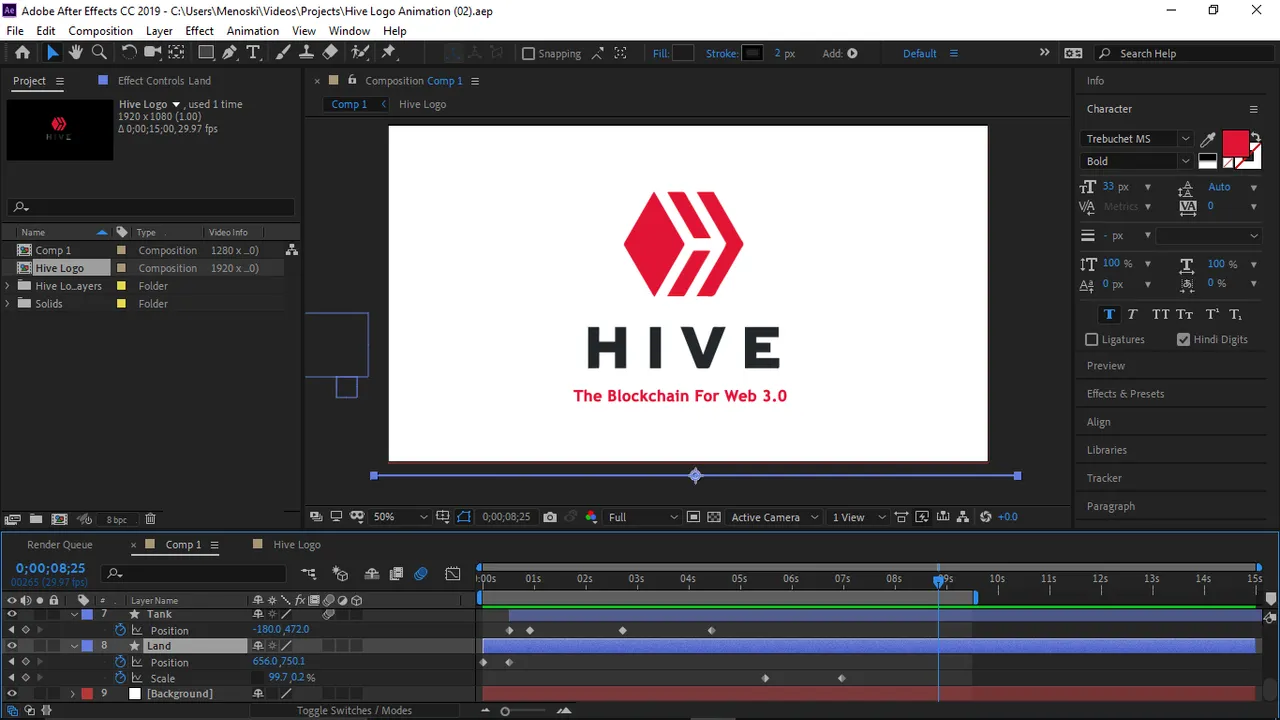Click the shape Fill color swatch
The width and height of the screenshot is (1280, 720).
pos(683,53)
